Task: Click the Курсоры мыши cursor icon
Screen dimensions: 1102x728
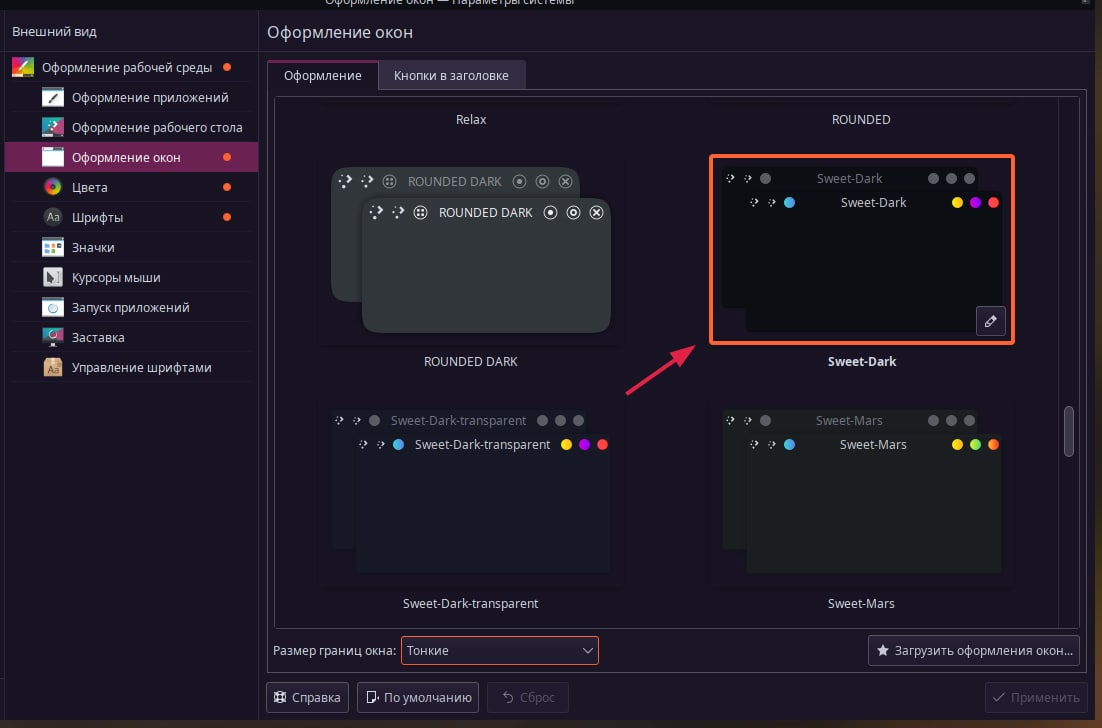Action: click(53, 277)
